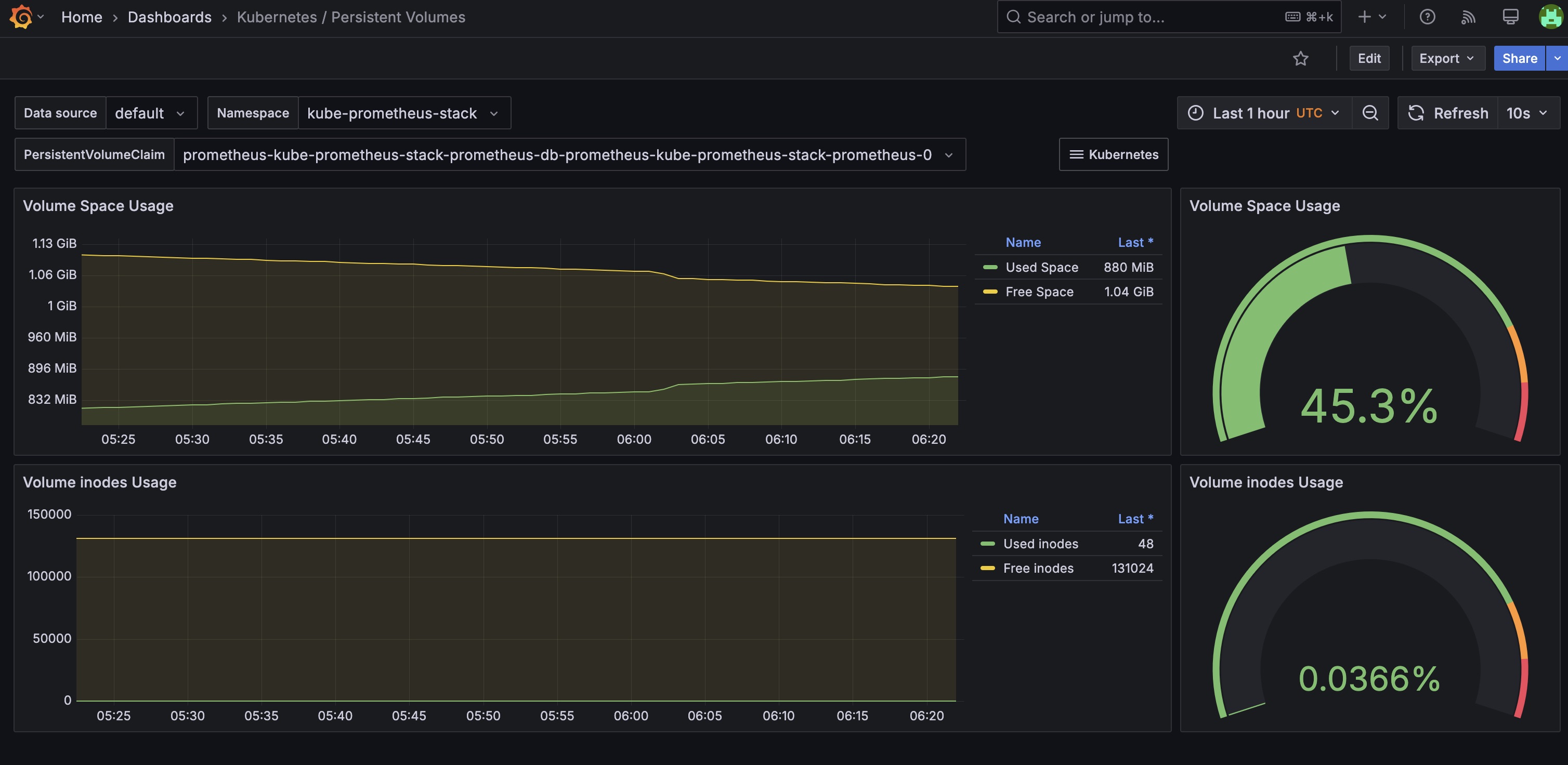The image size is (1568, 765).
Task: Star this dashboard as favorite
Action: tap(1301, 58)
